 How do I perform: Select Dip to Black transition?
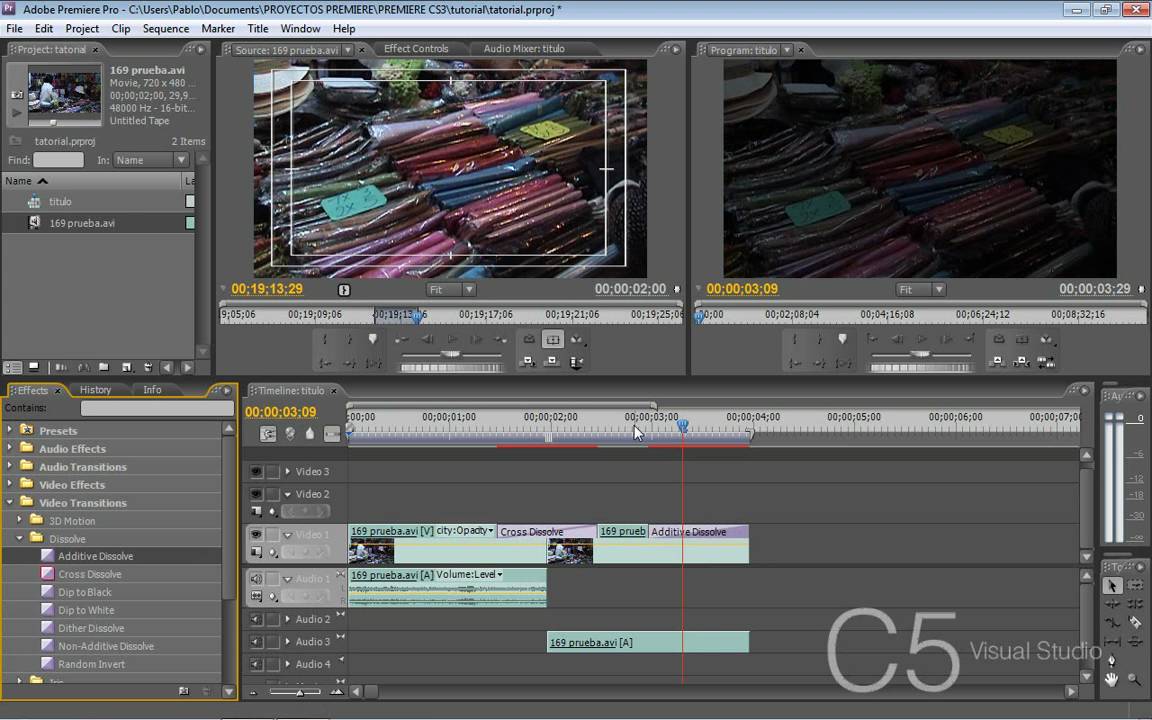click(85, 592)
